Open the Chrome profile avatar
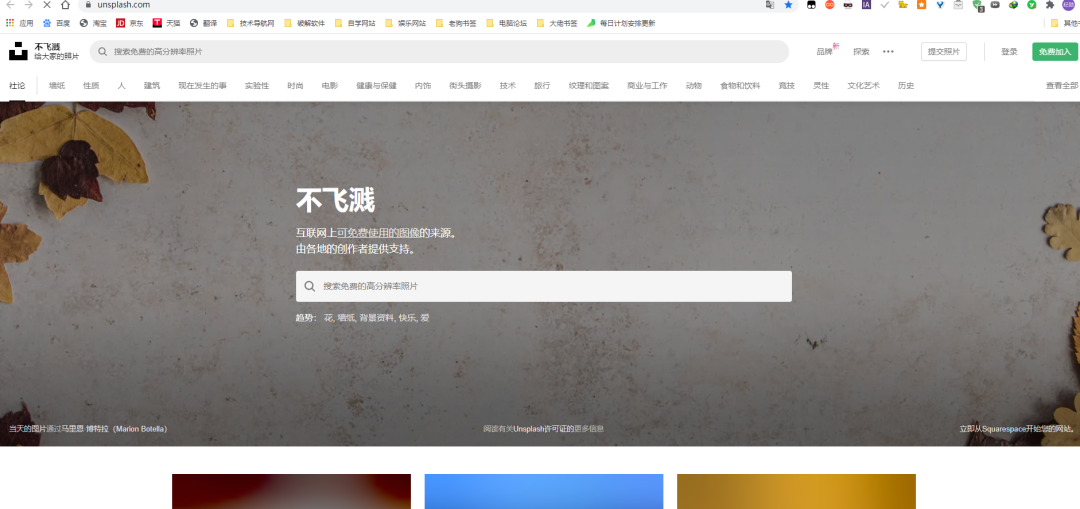Viewport: 1080px width, 509px height. [1067, 5]
